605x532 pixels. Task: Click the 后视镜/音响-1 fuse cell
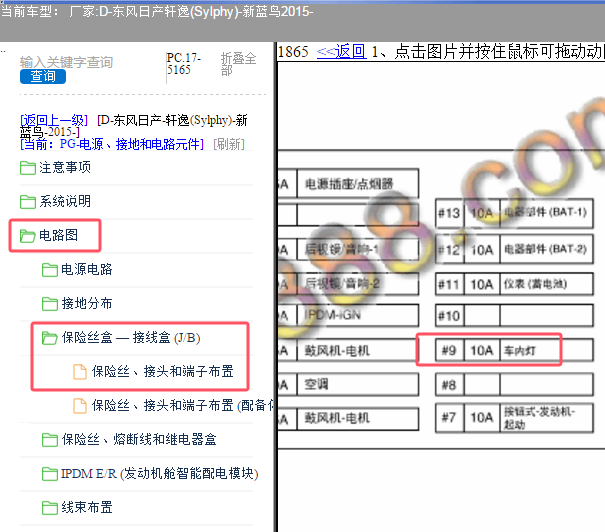coord(358,250)
